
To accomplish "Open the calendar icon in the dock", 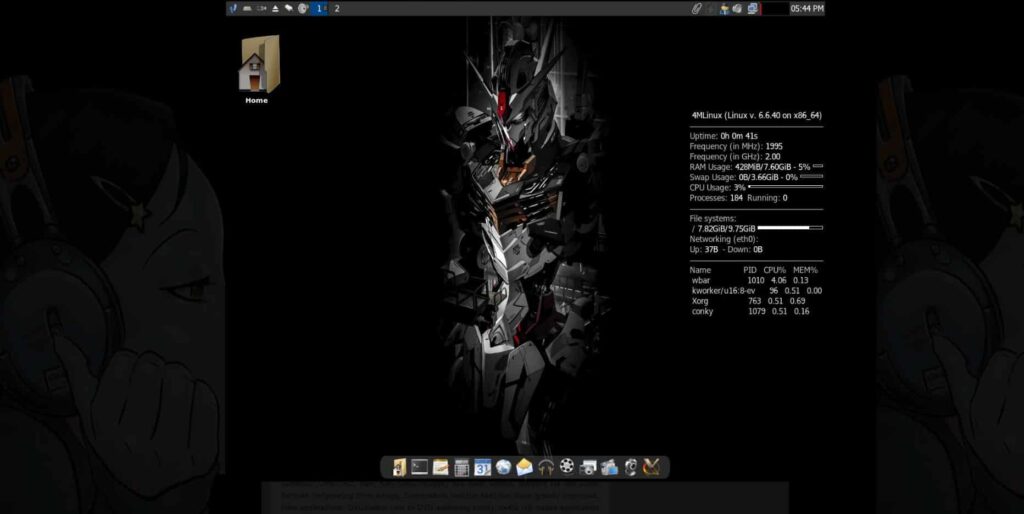I will (483, 467).
